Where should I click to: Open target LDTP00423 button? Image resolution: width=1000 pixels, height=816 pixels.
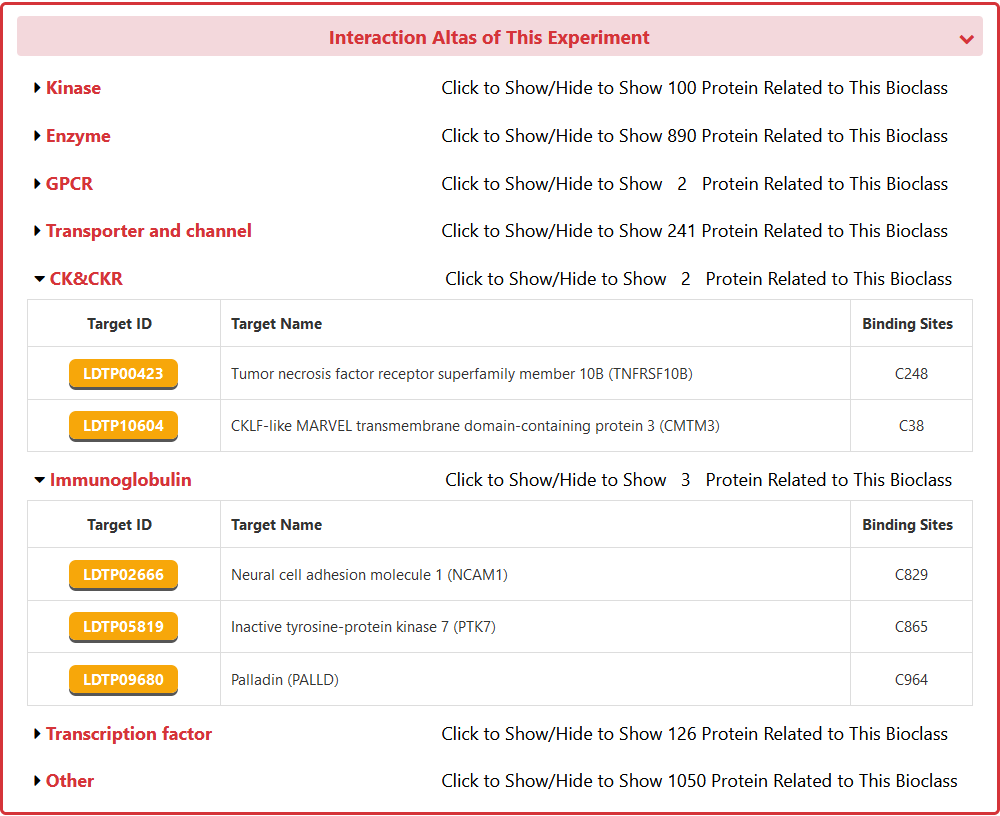tap(123, 374)
